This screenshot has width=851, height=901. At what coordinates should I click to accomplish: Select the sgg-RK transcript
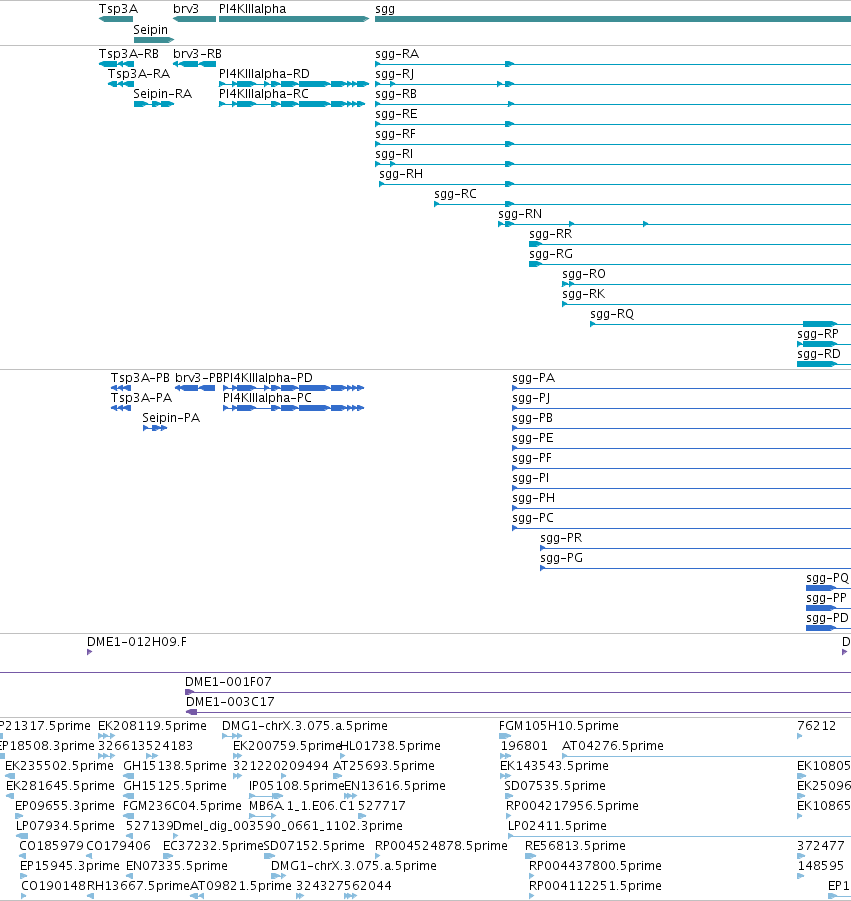point(706,304)
